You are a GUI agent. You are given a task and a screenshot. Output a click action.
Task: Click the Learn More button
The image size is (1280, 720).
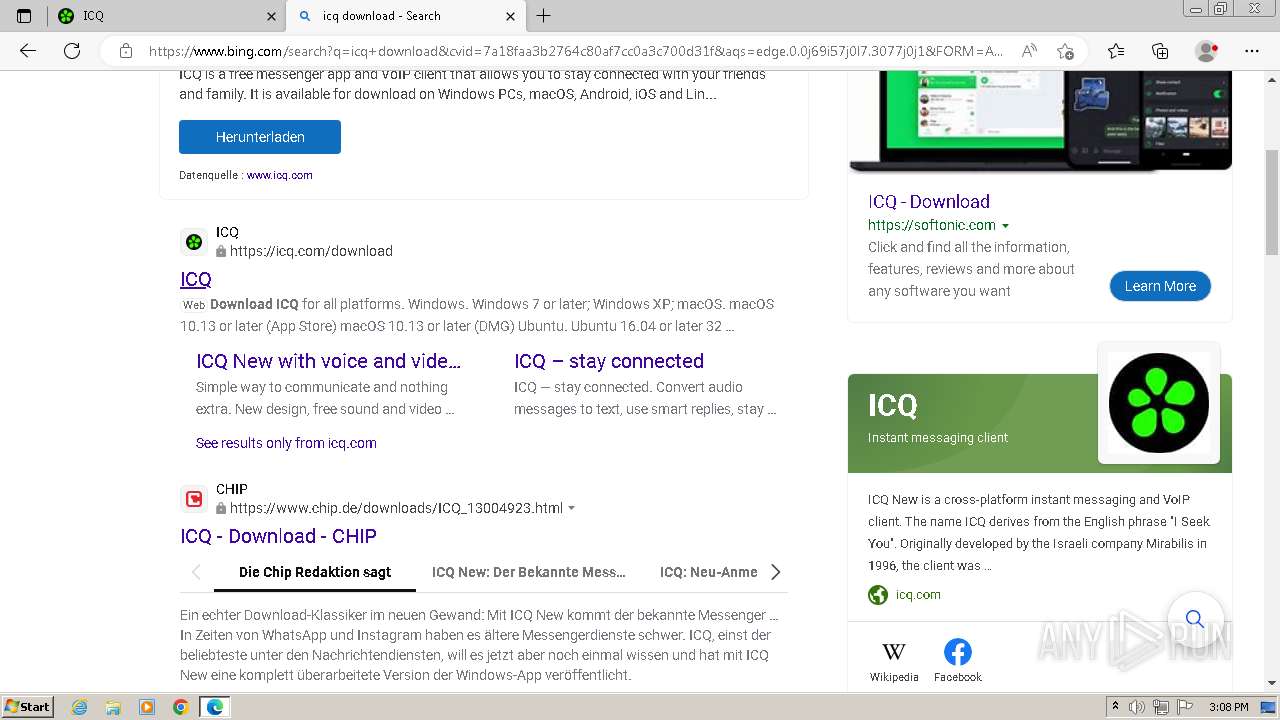1160,286
